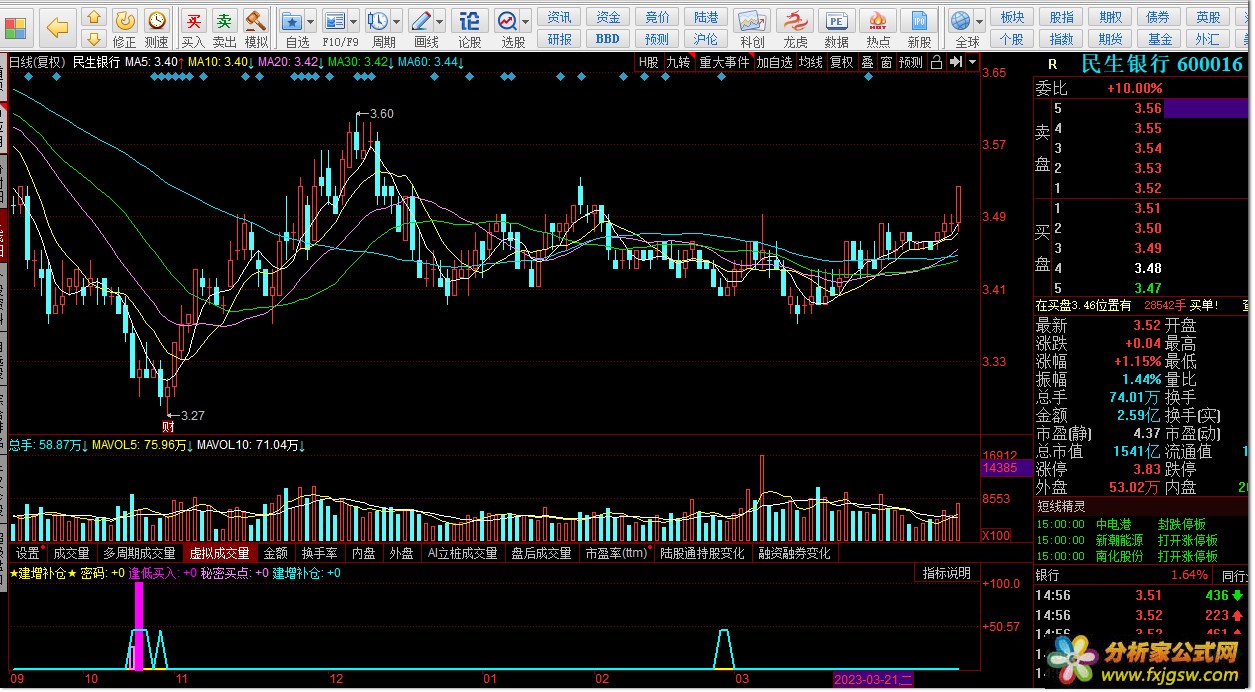
Task: Click the colorful home grid icon
Action: click(x=18, y=28)
